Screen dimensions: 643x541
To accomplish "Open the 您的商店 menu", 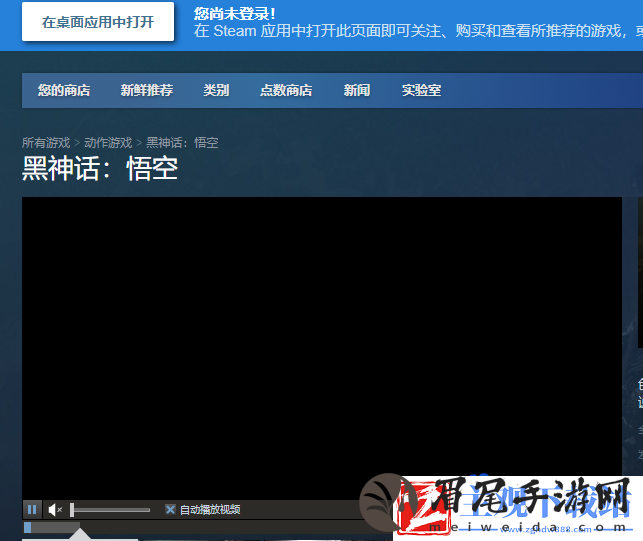I will [64, 90].
